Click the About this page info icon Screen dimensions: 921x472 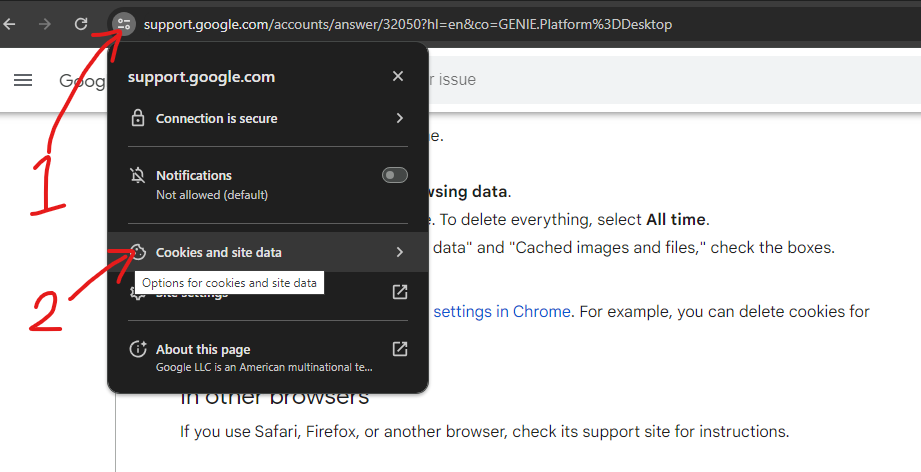pos(137,349)
